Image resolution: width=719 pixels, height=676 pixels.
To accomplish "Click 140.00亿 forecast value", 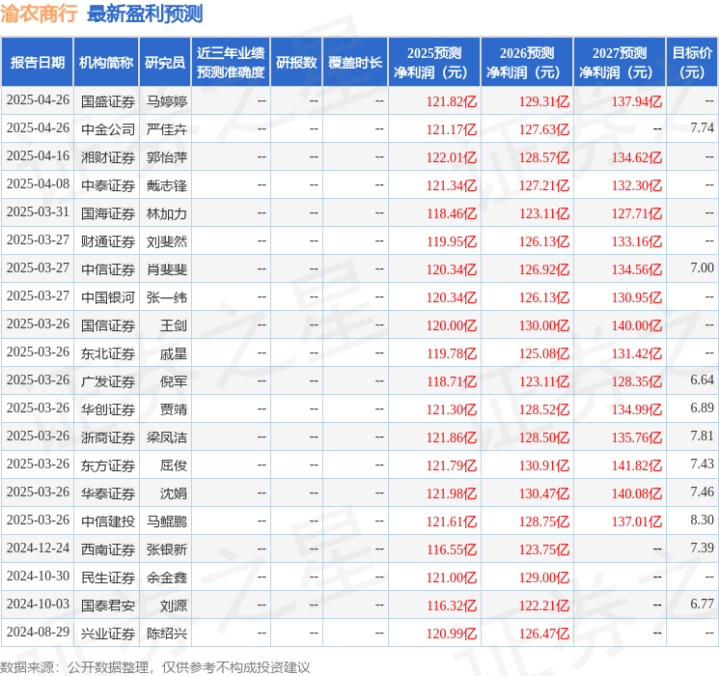I will 637,325.
